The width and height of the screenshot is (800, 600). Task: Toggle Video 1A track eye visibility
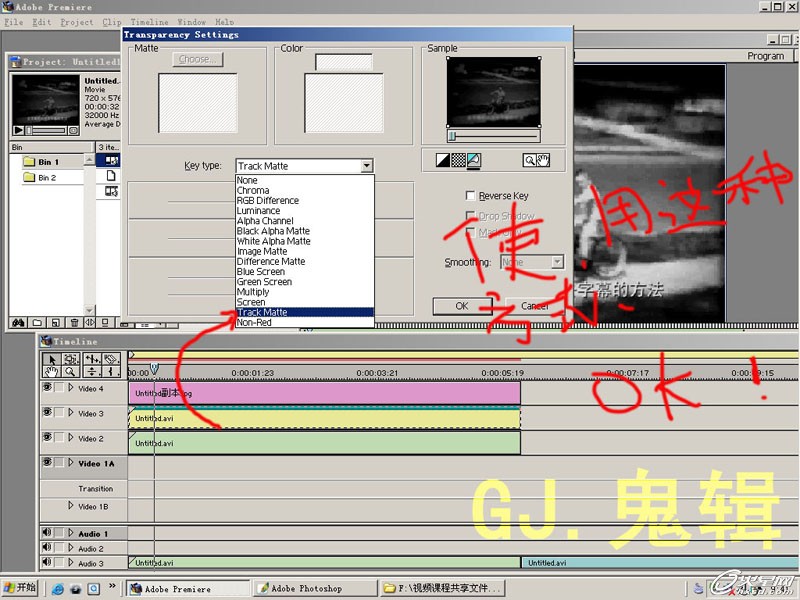pyautogui.click(x=47, y=462)
